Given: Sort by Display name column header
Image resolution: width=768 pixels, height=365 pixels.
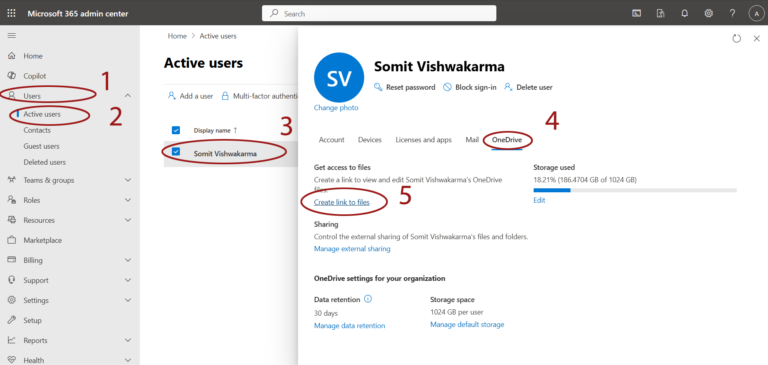Looking at the screenshot, I should pyautogui.click(x=216, y=130).
